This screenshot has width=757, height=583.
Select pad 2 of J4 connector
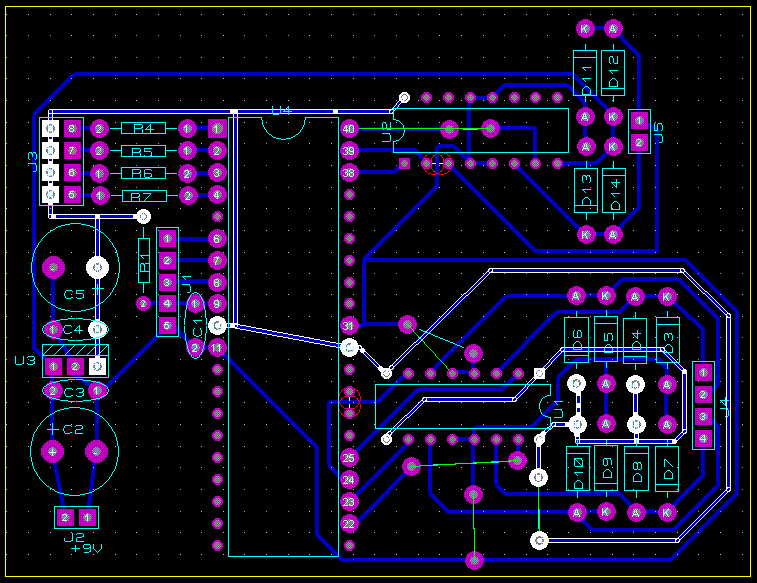click(703, 395)
